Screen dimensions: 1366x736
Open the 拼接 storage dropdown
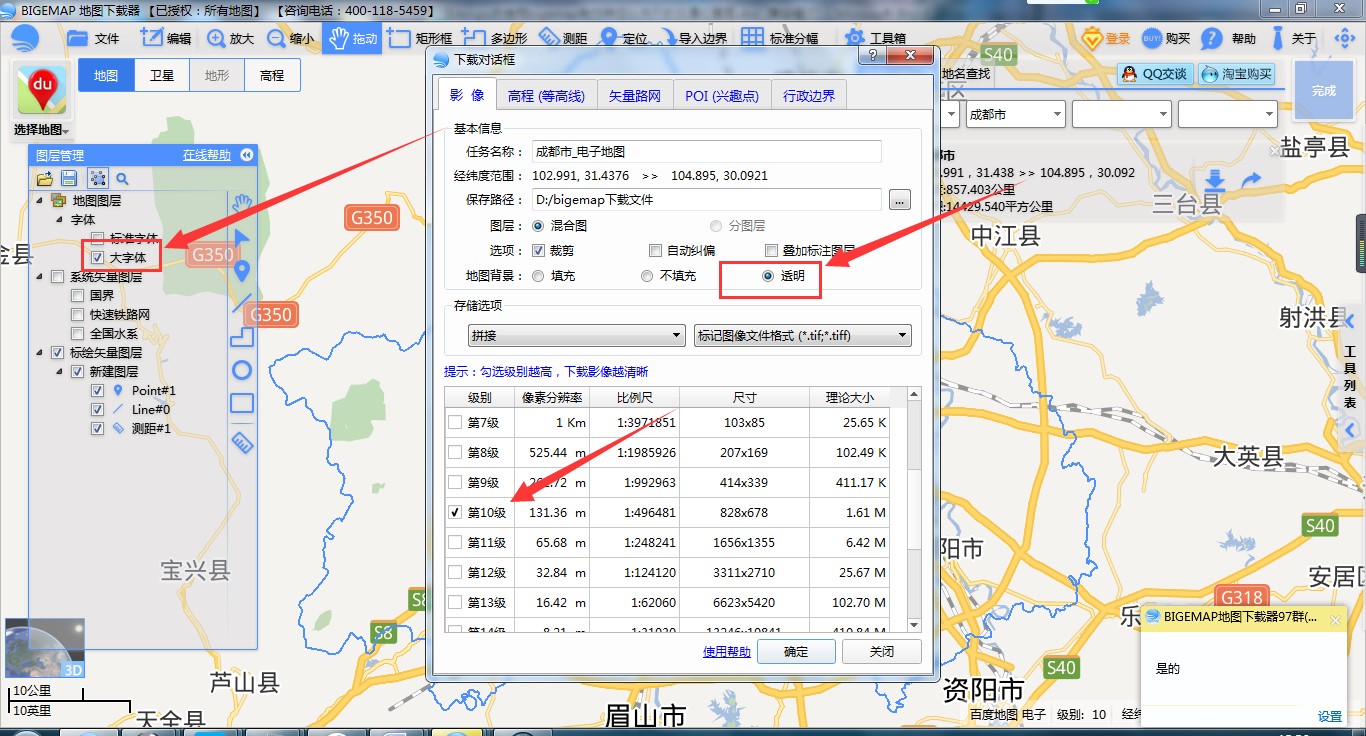coord(576,335)
